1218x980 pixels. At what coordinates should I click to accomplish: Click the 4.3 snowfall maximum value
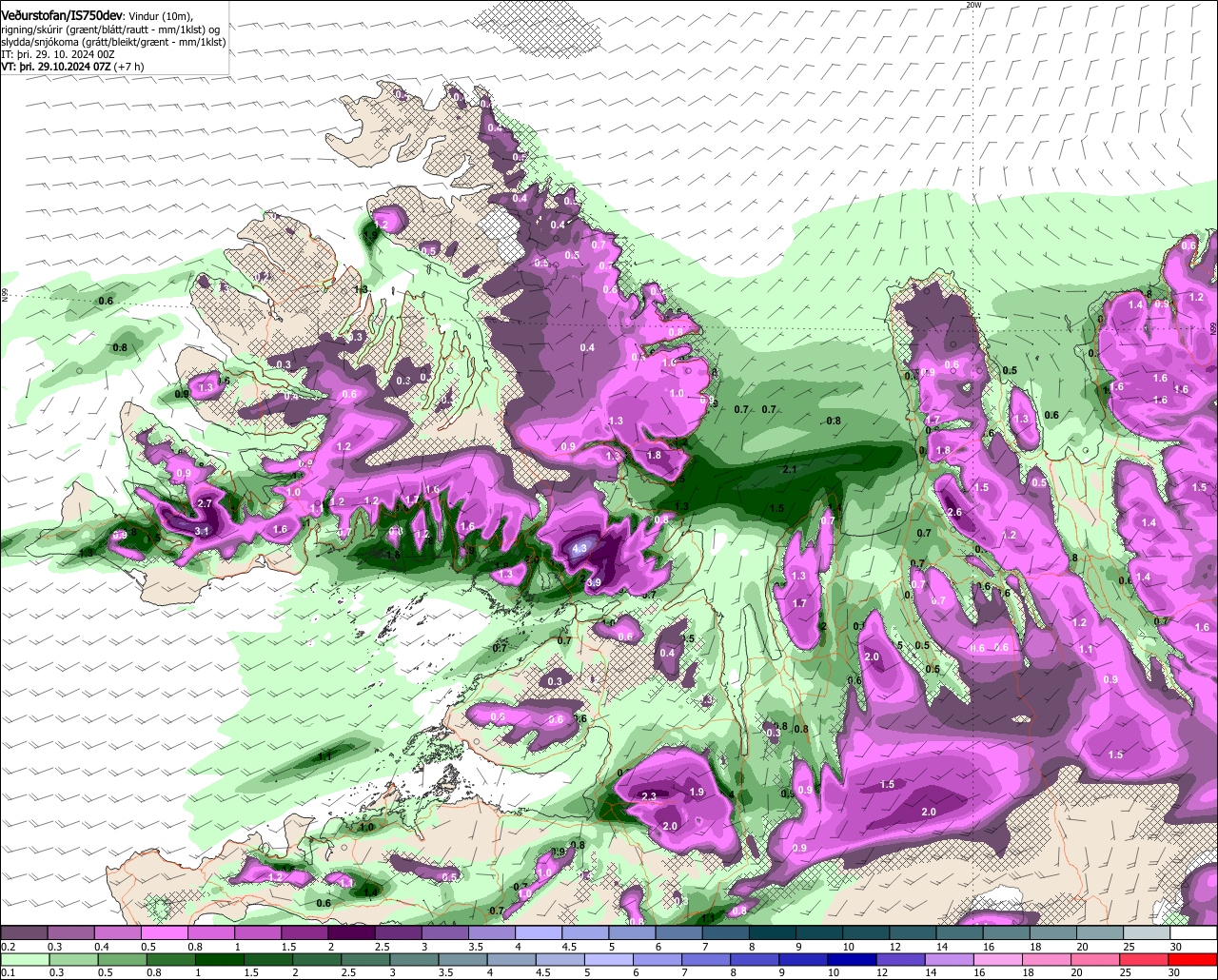pos(580,549)
